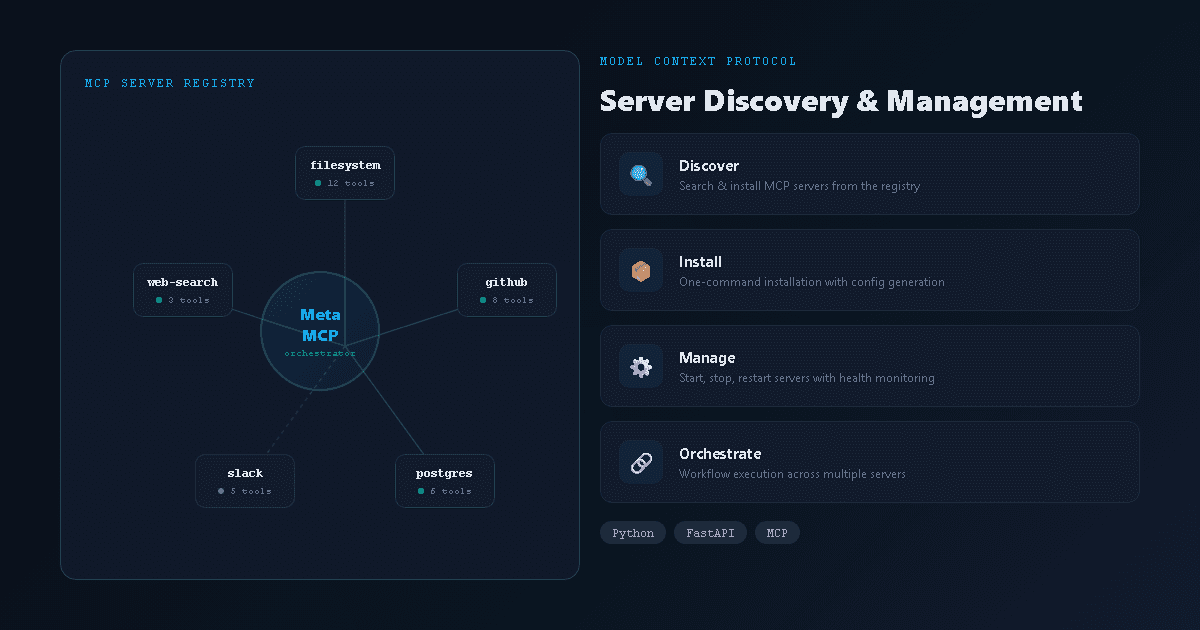Click the Orchestrate chain-link icon
The image size is (1200, 630).
tap(640, 461)
